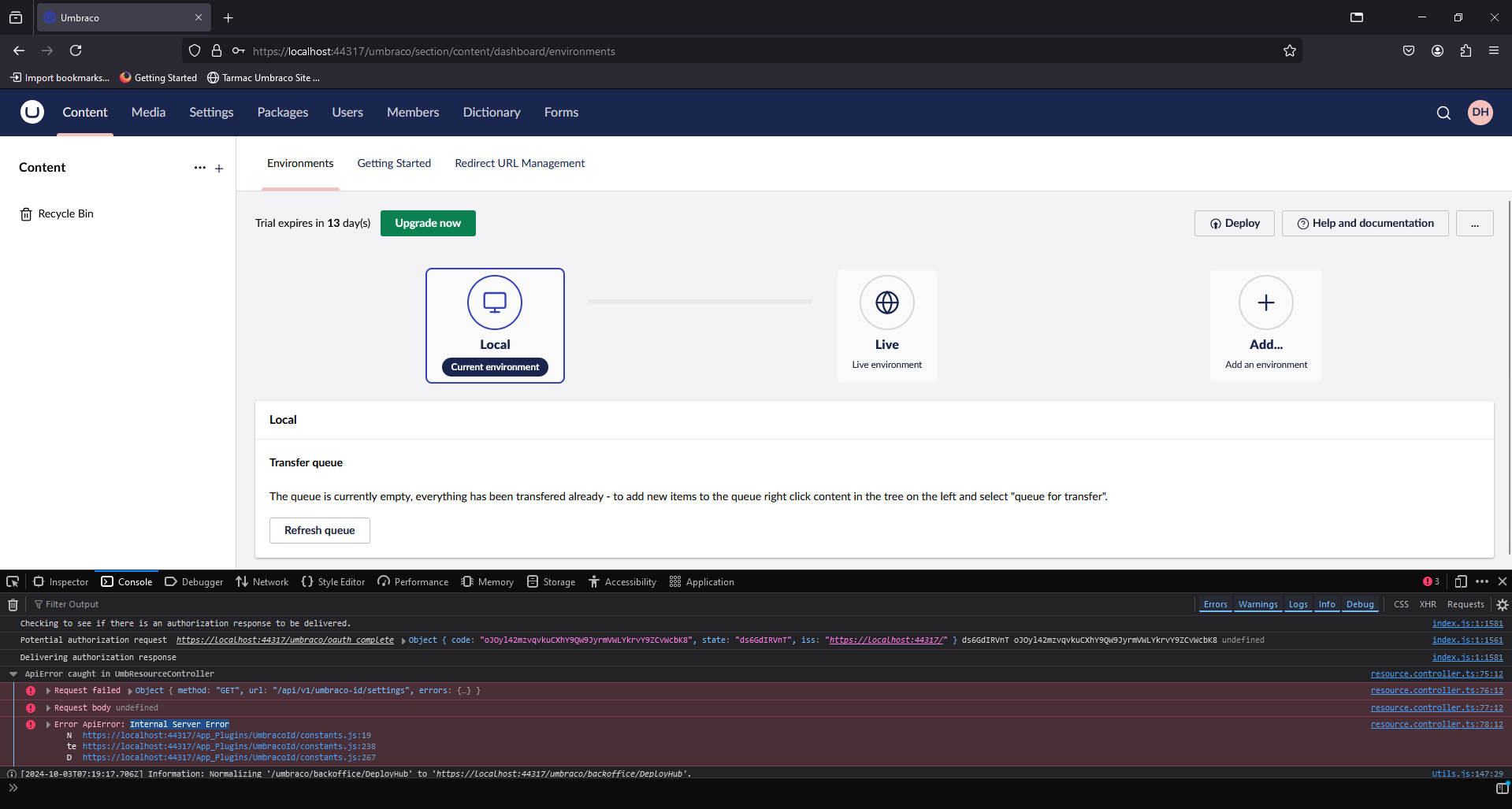Open the Getting Started dashboard tab
The image size is (1512, 809).
[x=394, y=163]
